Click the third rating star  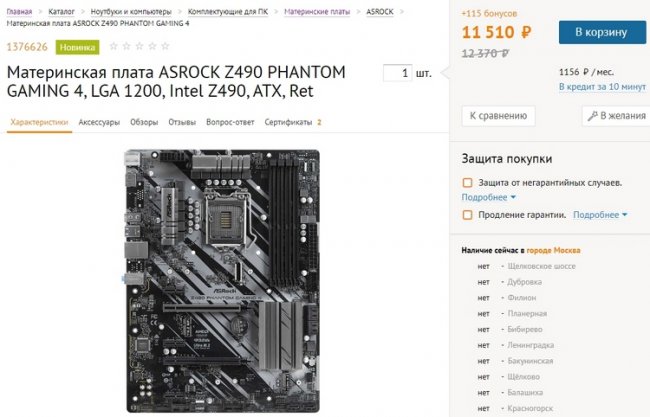click(139, 46)
